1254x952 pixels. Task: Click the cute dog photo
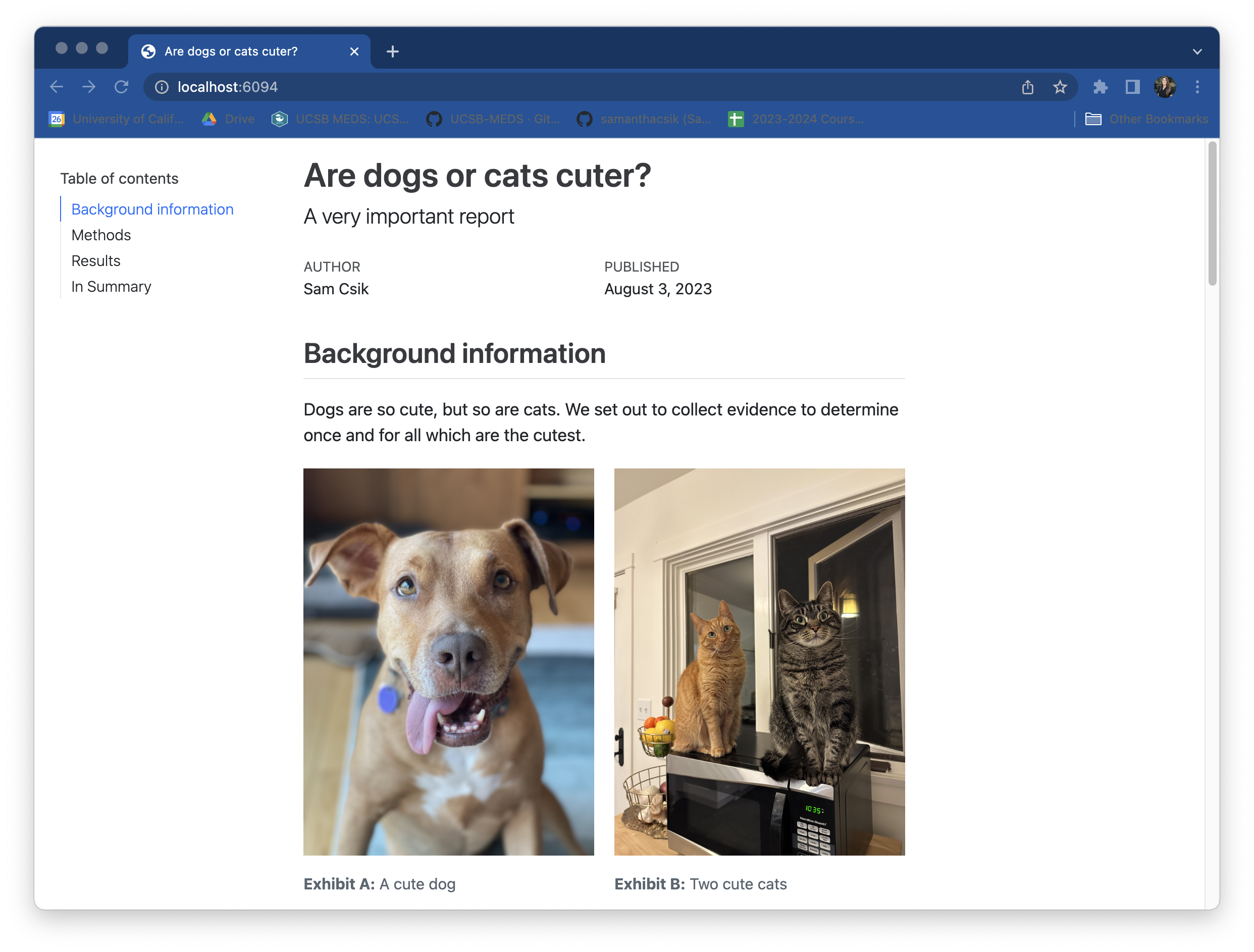pyautogui.click(x=448, y=661)
